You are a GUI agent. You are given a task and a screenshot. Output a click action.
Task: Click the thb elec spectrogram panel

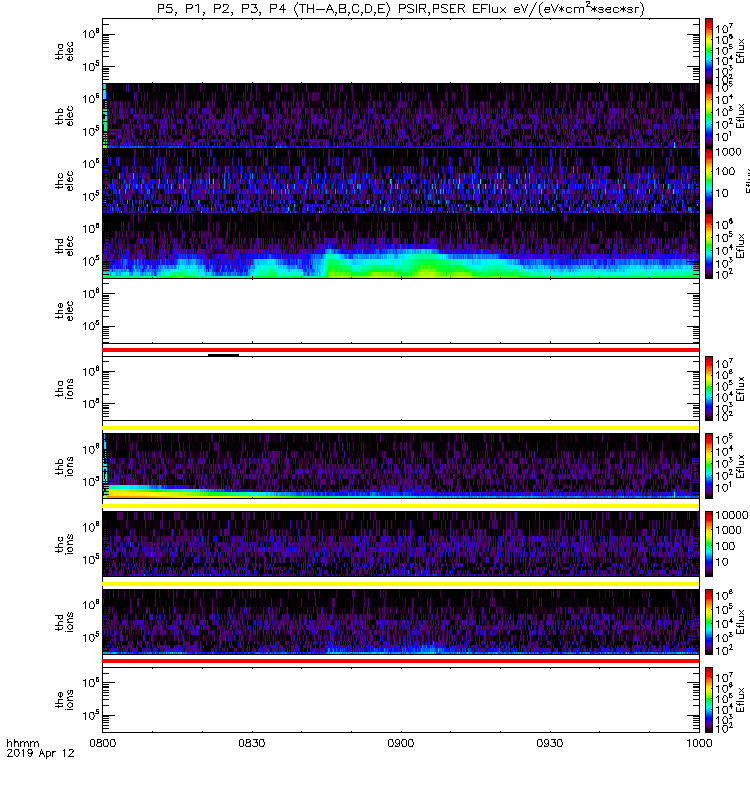[x=401, y=116]
